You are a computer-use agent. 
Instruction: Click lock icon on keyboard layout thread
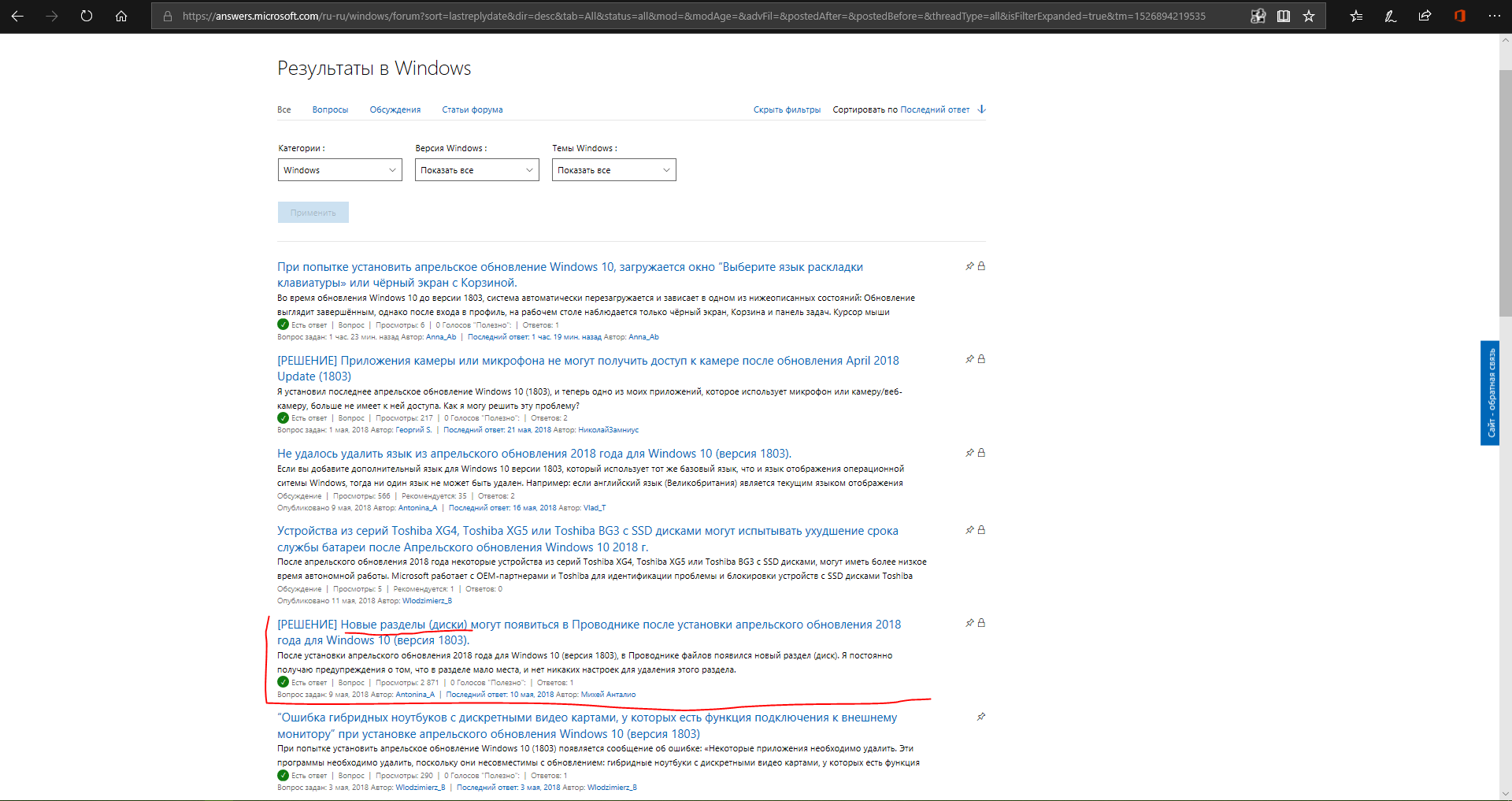(981, 266)
